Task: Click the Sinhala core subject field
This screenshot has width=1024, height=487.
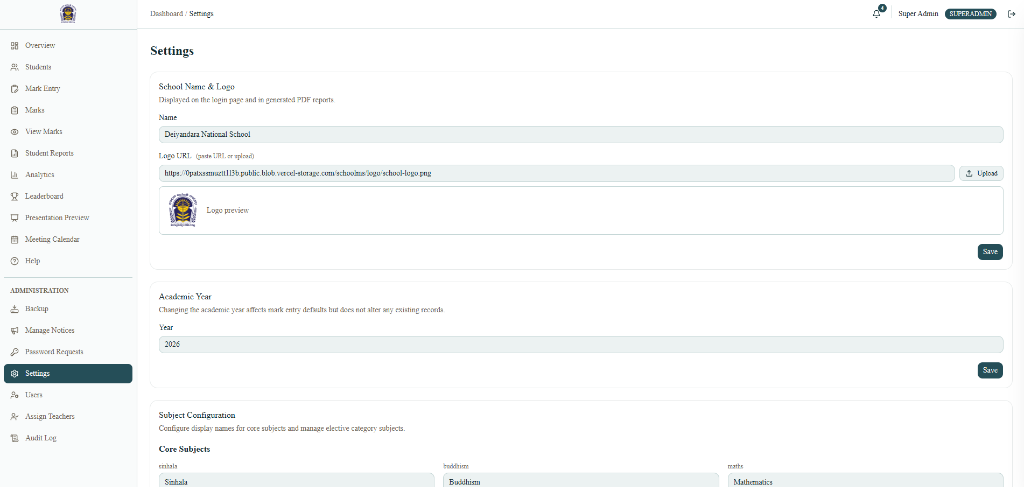Action: [296, 481]
